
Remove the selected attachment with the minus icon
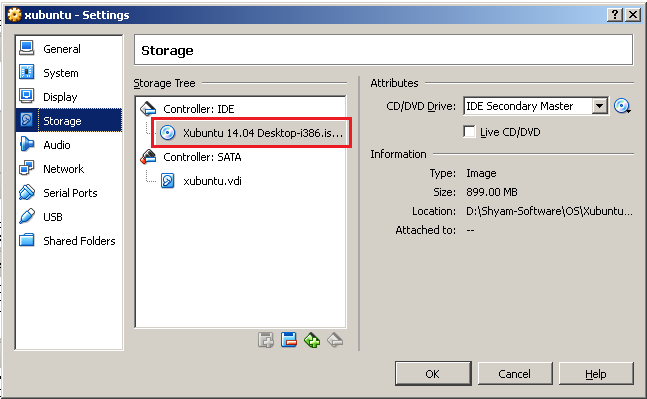tap(289, 340)
